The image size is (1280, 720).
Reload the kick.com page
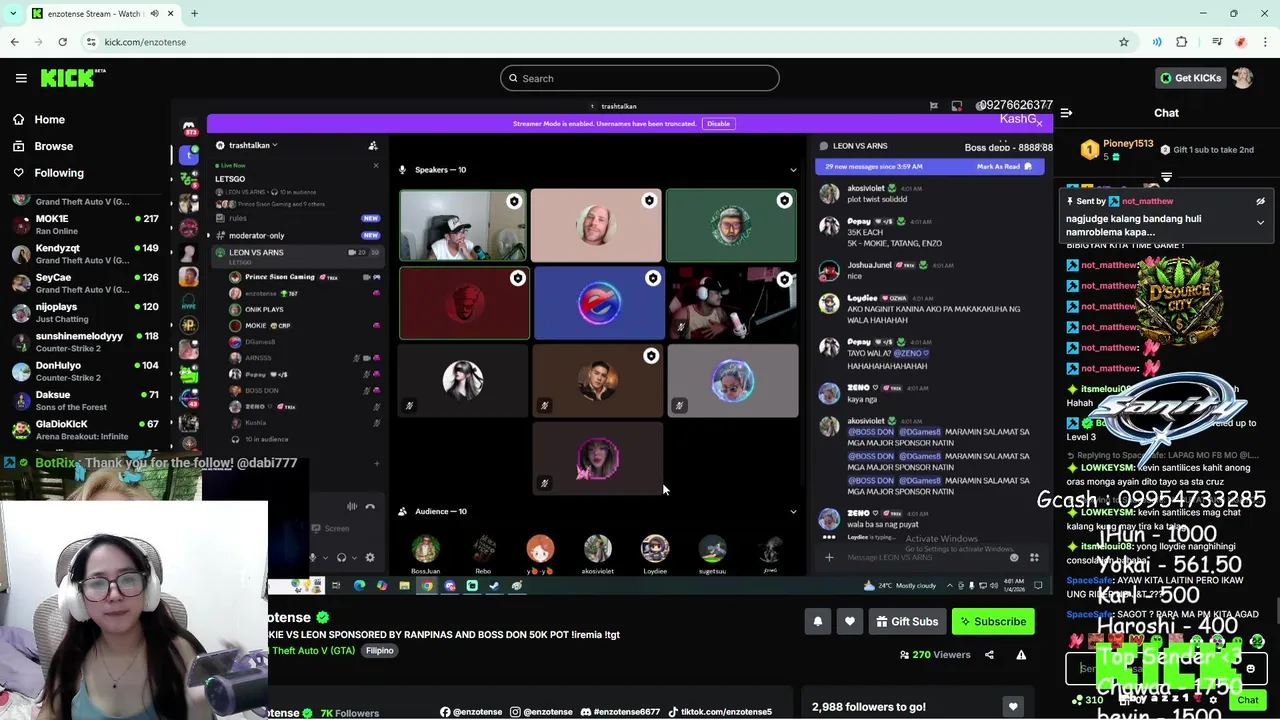pyautogui.click(x=62, y=42)
